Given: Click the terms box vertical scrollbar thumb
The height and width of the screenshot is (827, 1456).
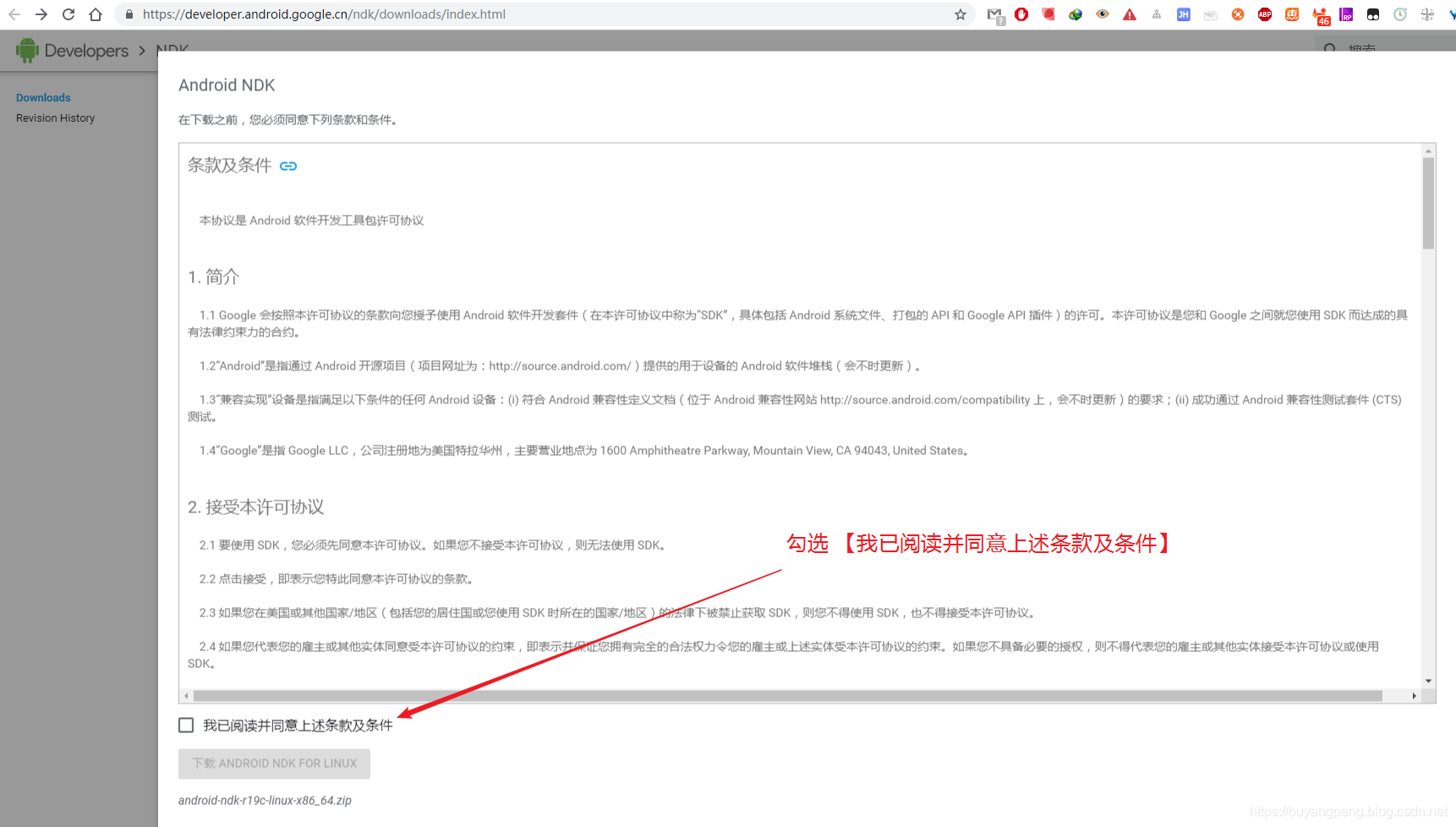Looking at the screenshot, I should point(1429,203).
